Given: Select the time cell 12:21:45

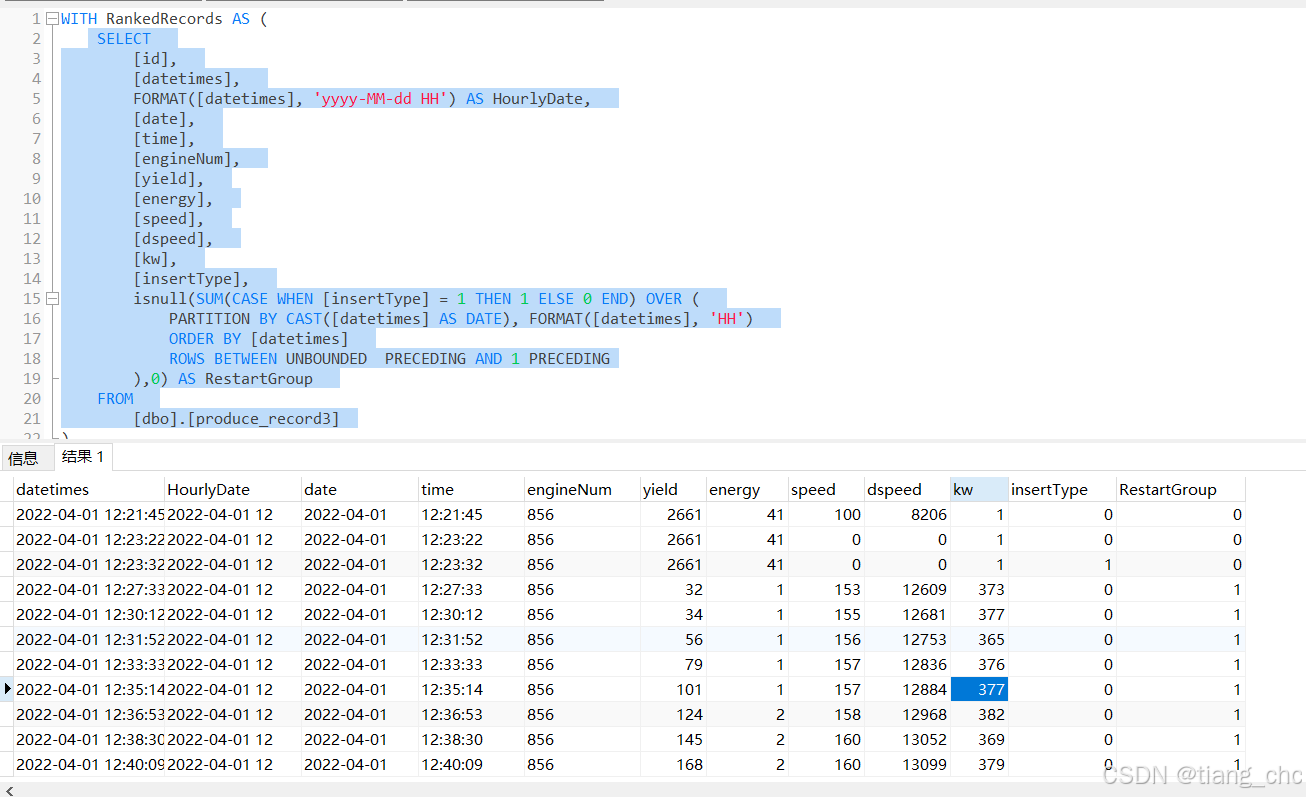Looking at the screenshot, I should click(471, 514).
